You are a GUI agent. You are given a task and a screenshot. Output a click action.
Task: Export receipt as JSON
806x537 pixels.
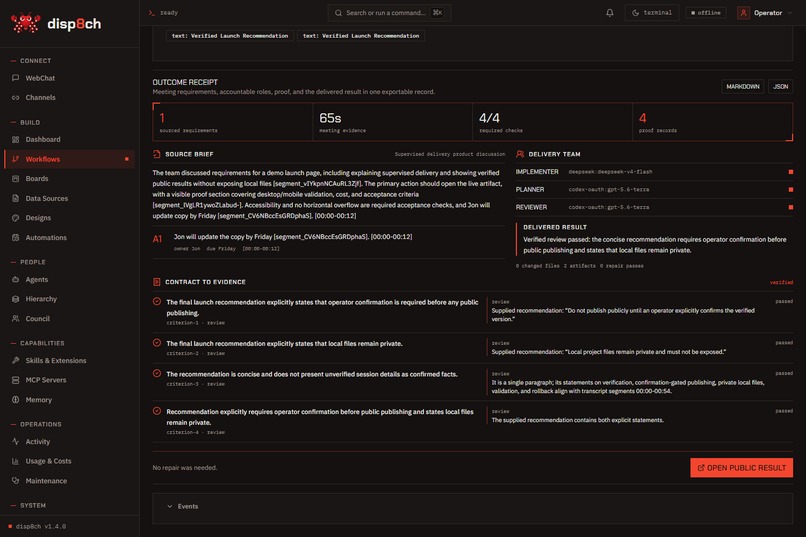click(x=780, y=87)
